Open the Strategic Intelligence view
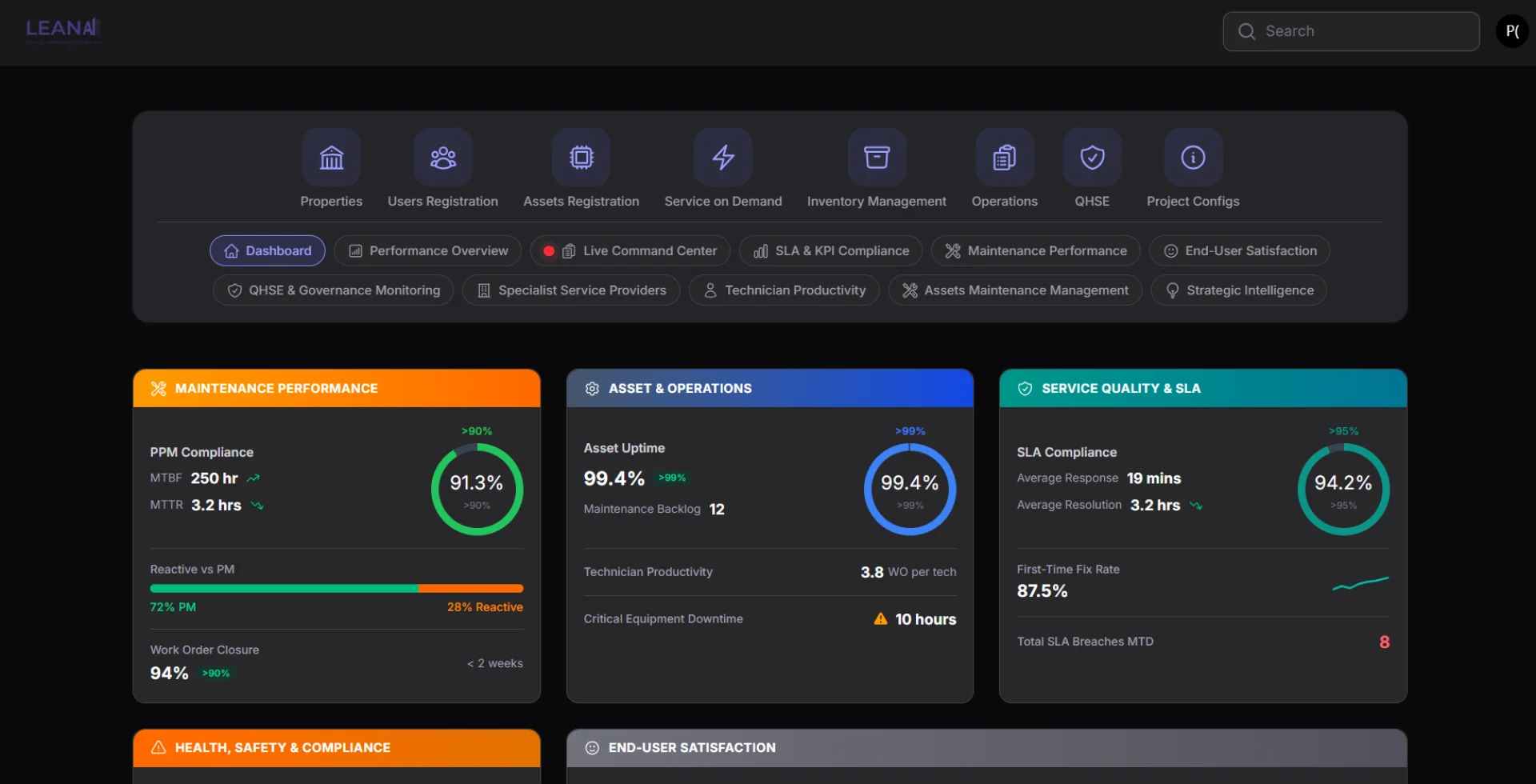Screen dimensions: 1536x784 coord(1238,290)
